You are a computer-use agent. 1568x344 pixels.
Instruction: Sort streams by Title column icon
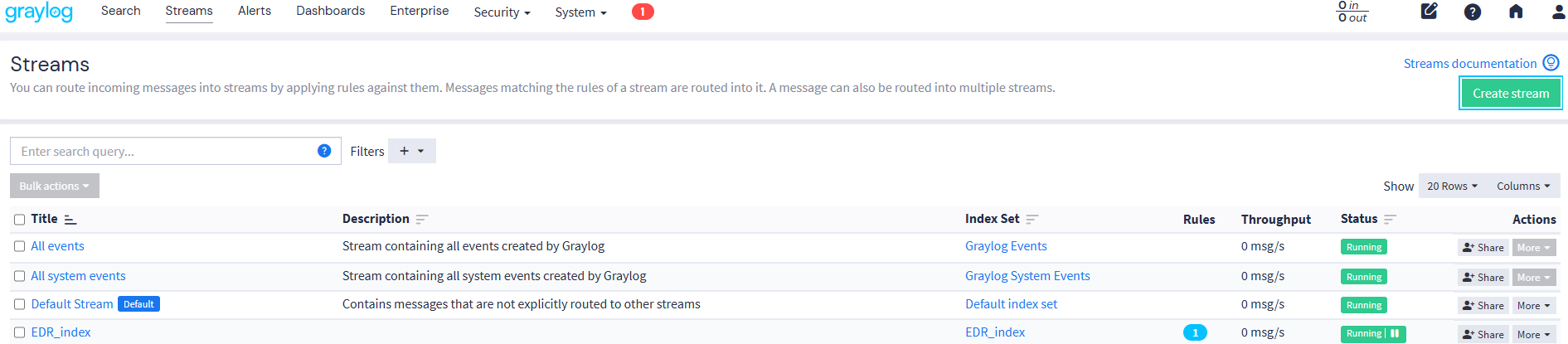click(x=70, y=220)
